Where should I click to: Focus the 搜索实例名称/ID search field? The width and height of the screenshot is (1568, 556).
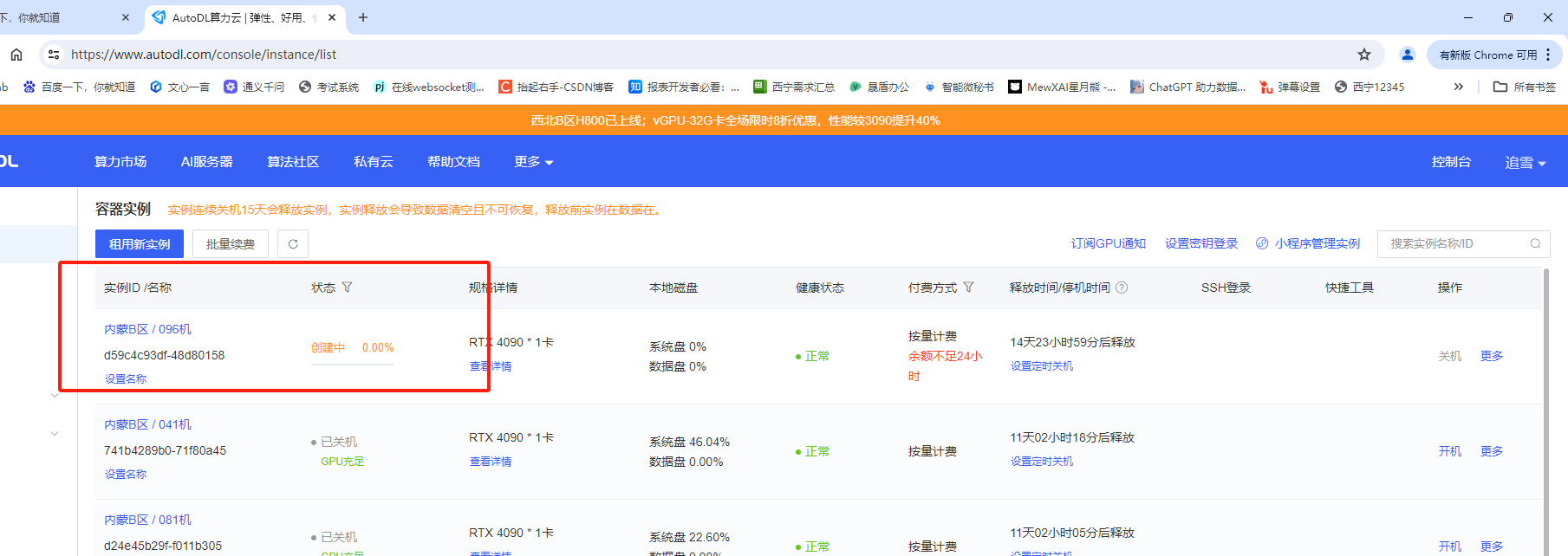(1462, 243)
